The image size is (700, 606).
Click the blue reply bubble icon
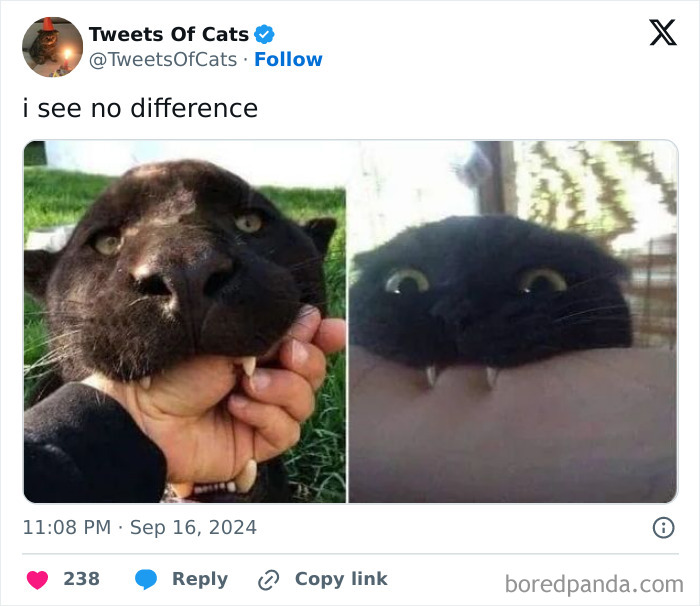tap(146, 579)
